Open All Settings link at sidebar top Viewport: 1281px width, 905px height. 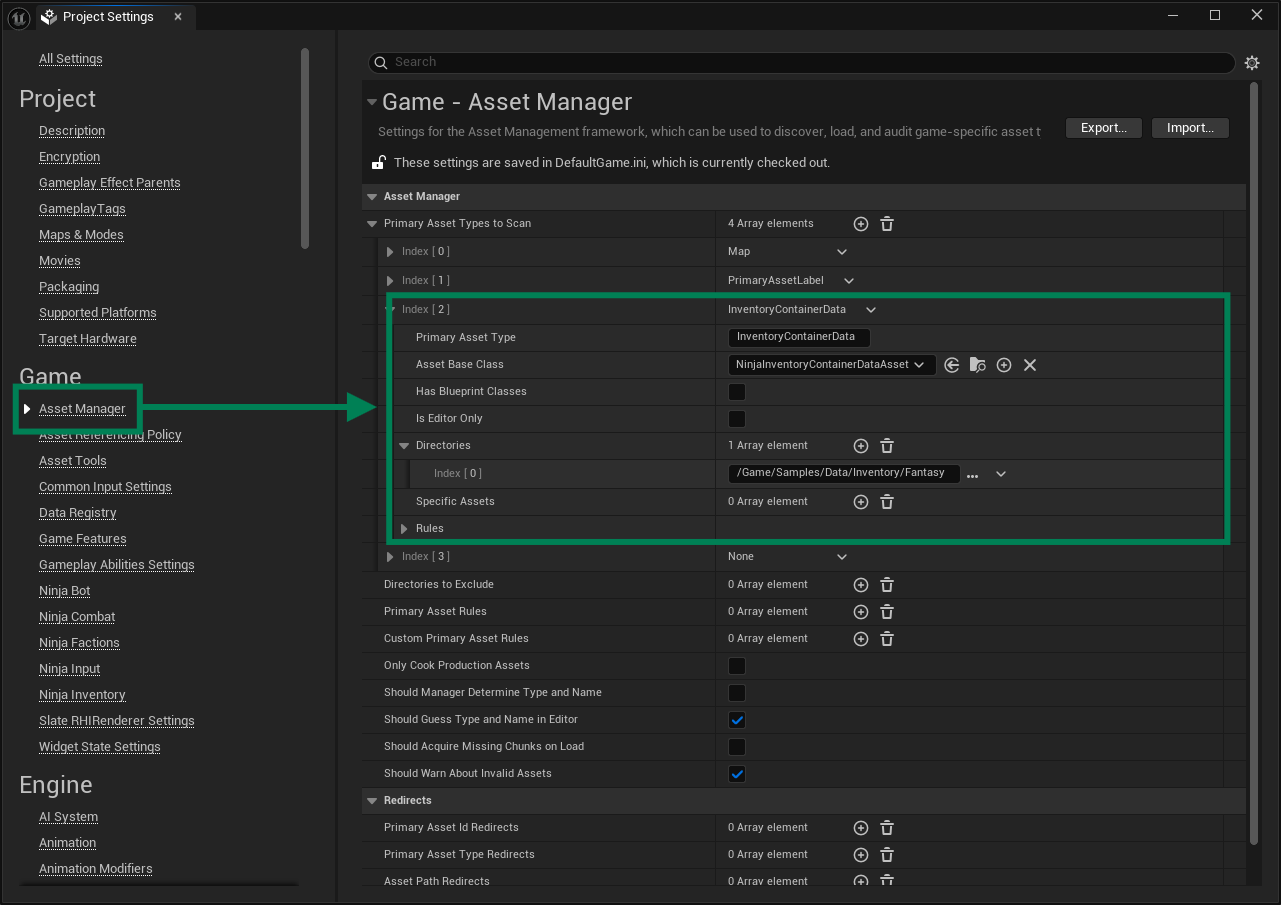(70, 58)
